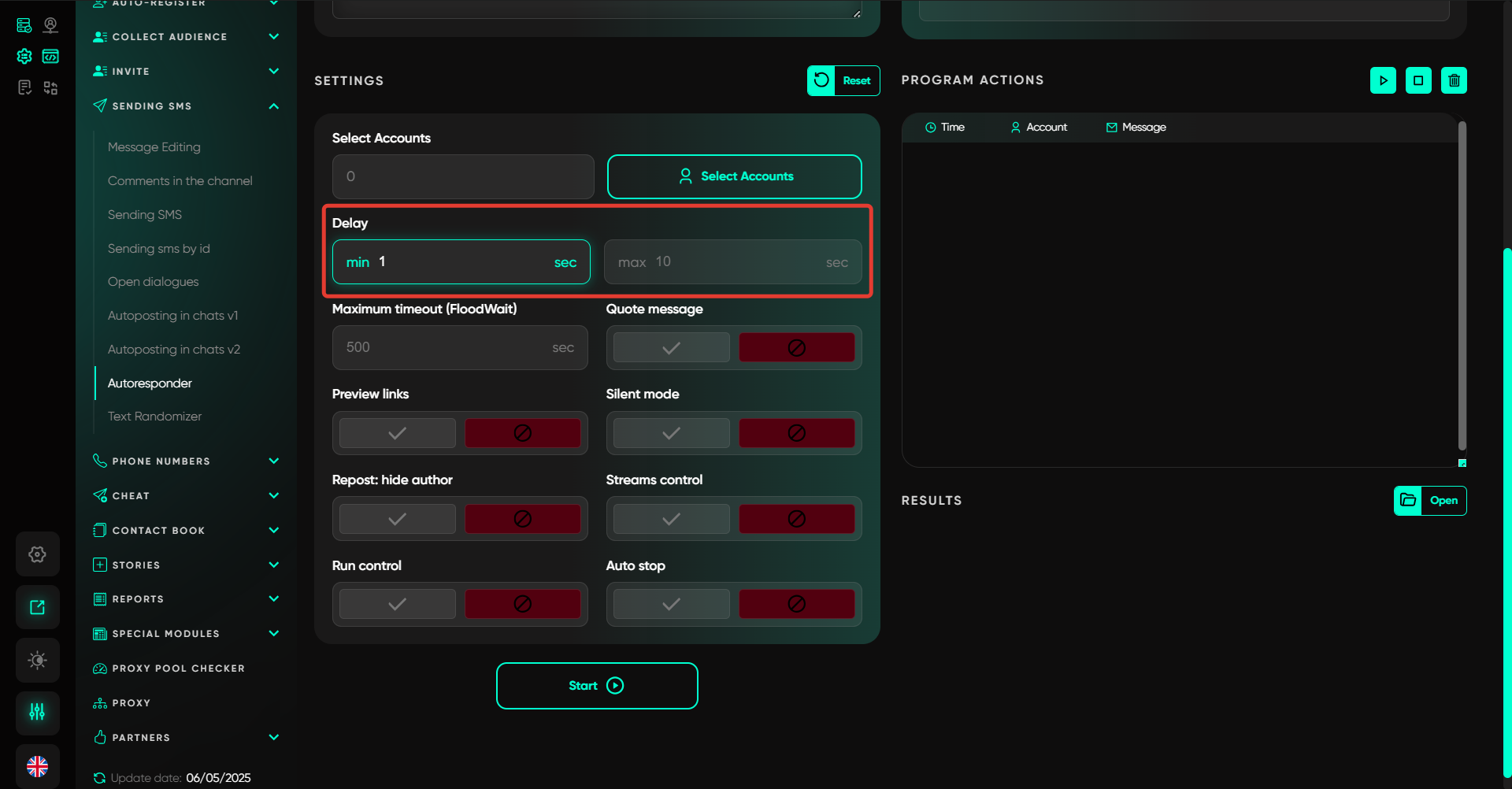The height and width of the screenshot is (789, 1512).
Task: Click the UK flag language icon
Action: pyautogui.click(x=37, y=765)
